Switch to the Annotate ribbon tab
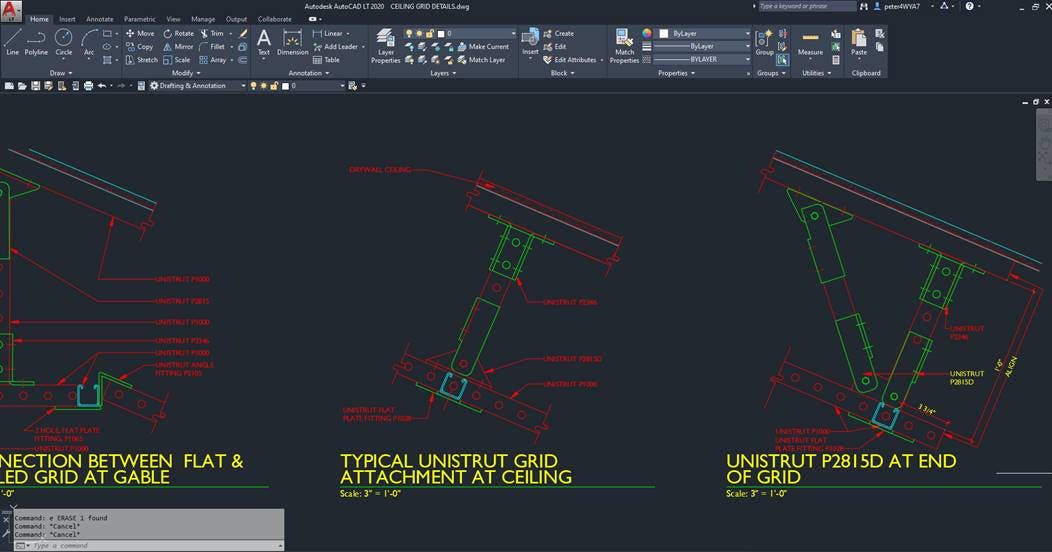The image size is (1052, 552). pos(99,19)
